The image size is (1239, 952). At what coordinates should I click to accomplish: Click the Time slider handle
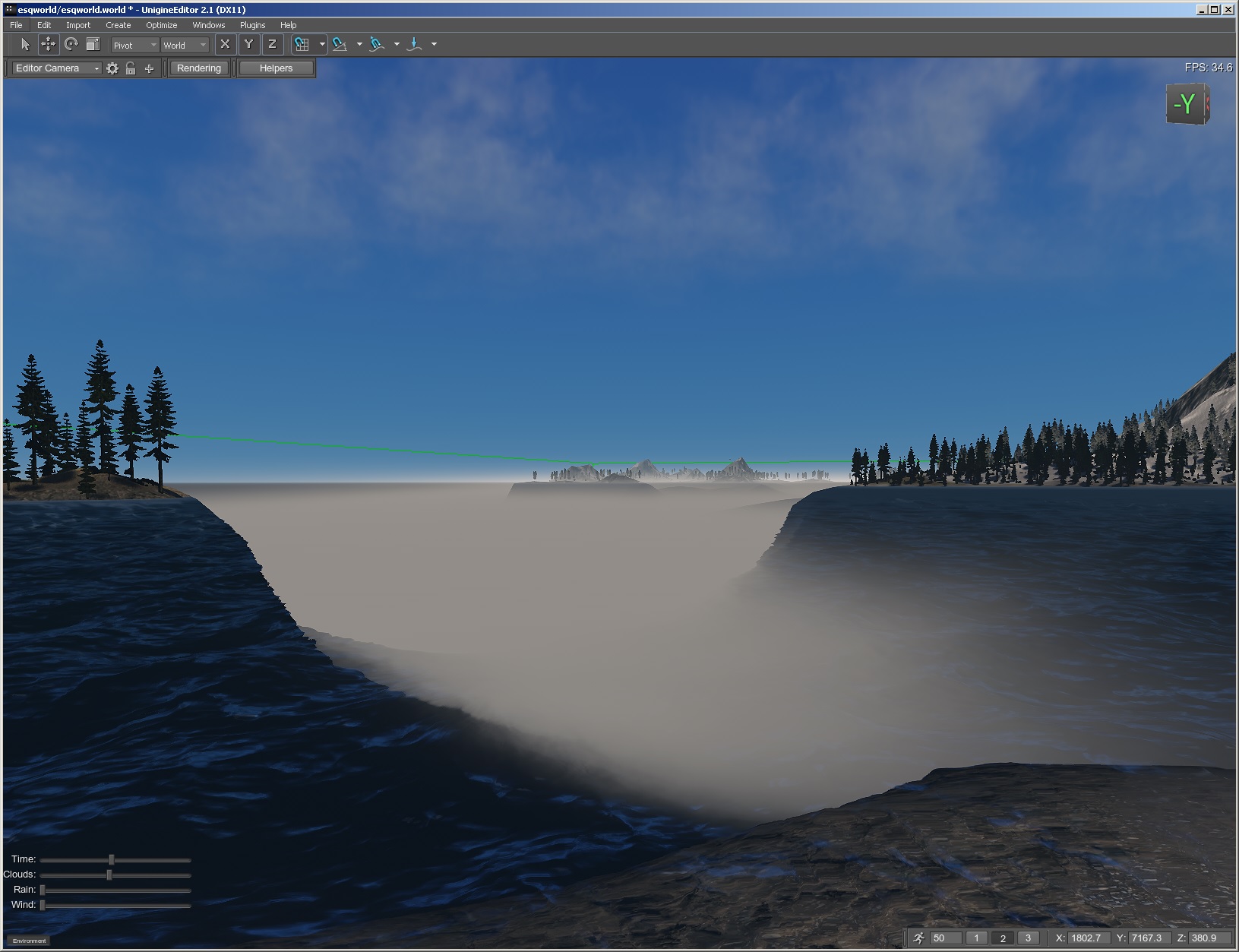112,860
